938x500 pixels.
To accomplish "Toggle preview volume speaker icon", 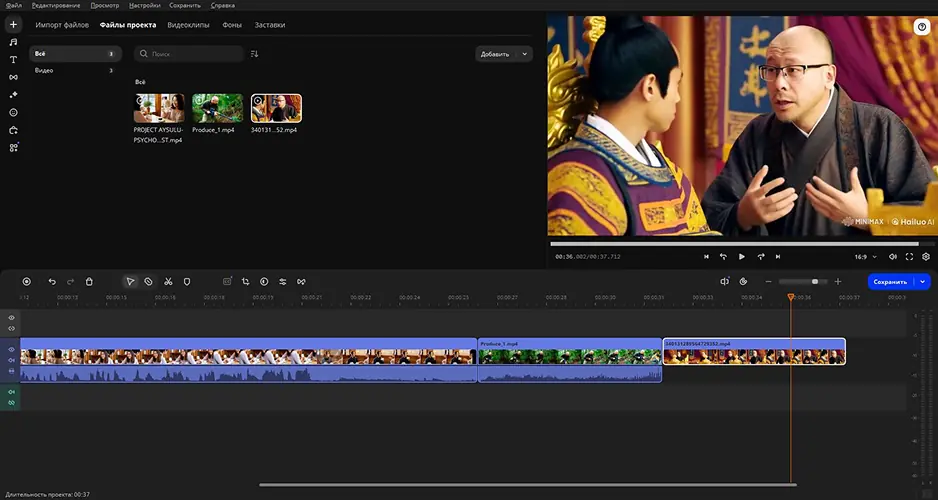I will pyautogui.click(x=893, y=257).
